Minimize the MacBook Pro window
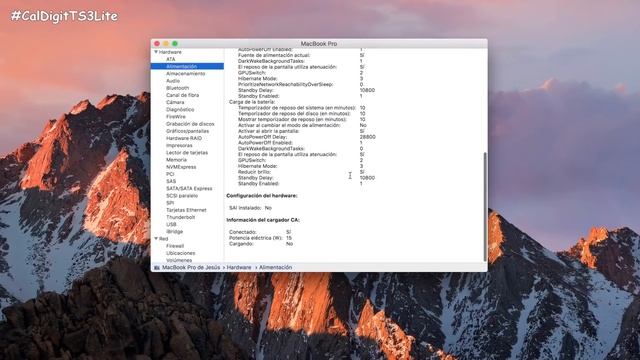 [x=166, y=44]
